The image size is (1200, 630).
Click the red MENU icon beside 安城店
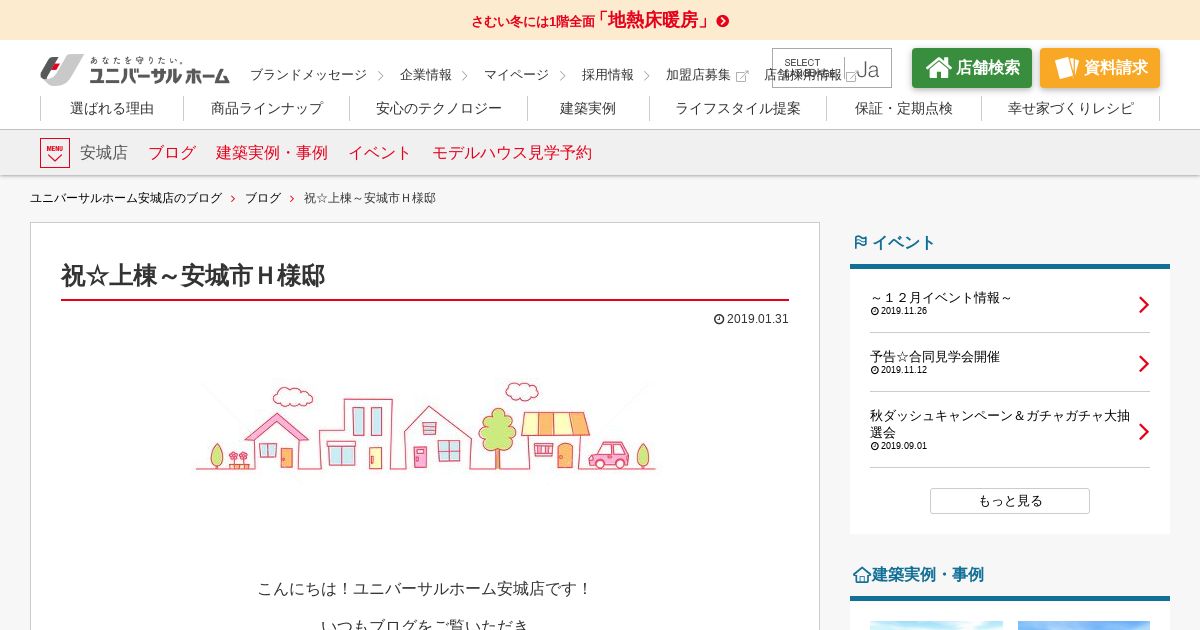point(55,153)
